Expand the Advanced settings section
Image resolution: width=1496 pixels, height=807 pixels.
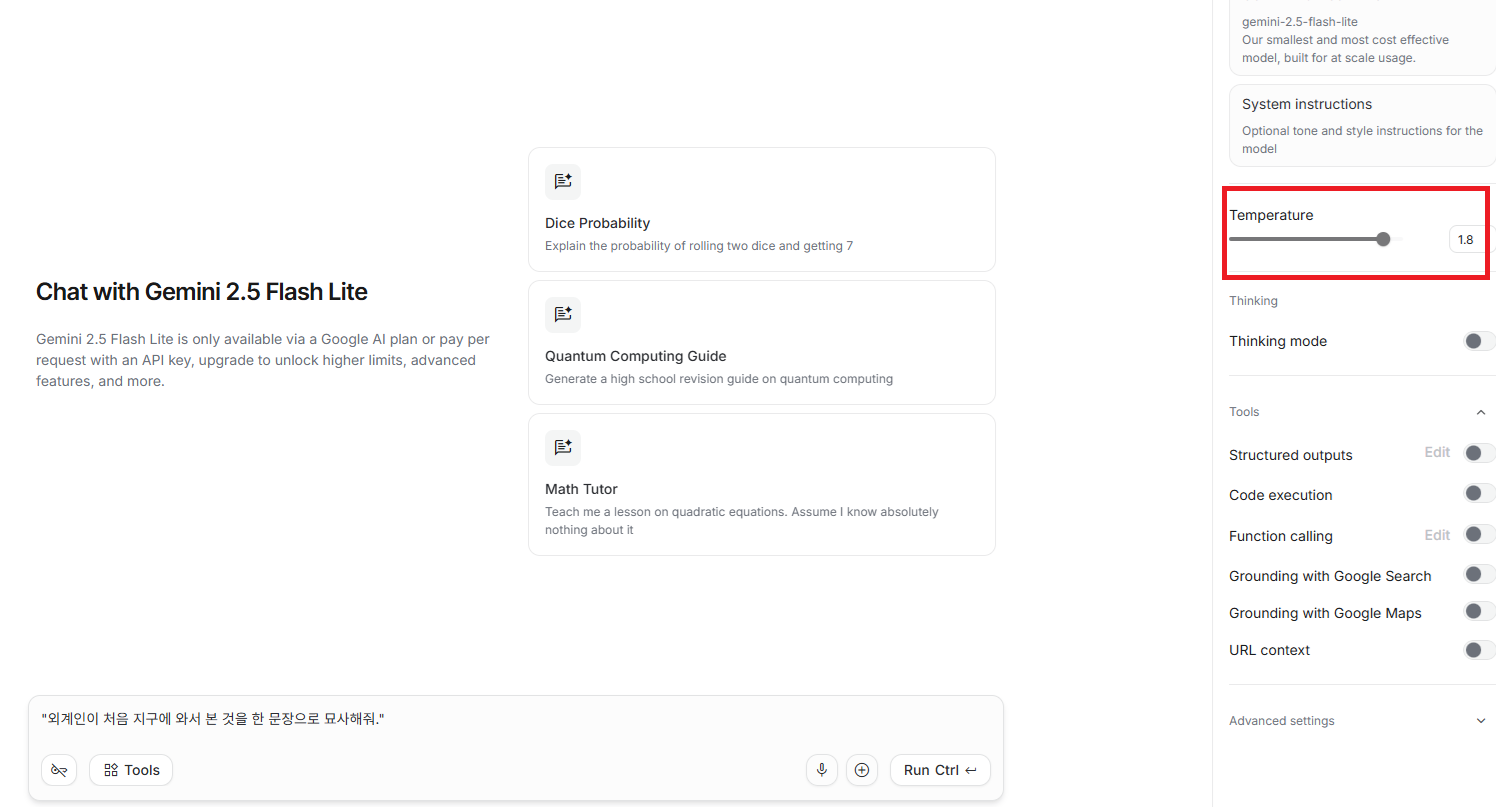1481,721
